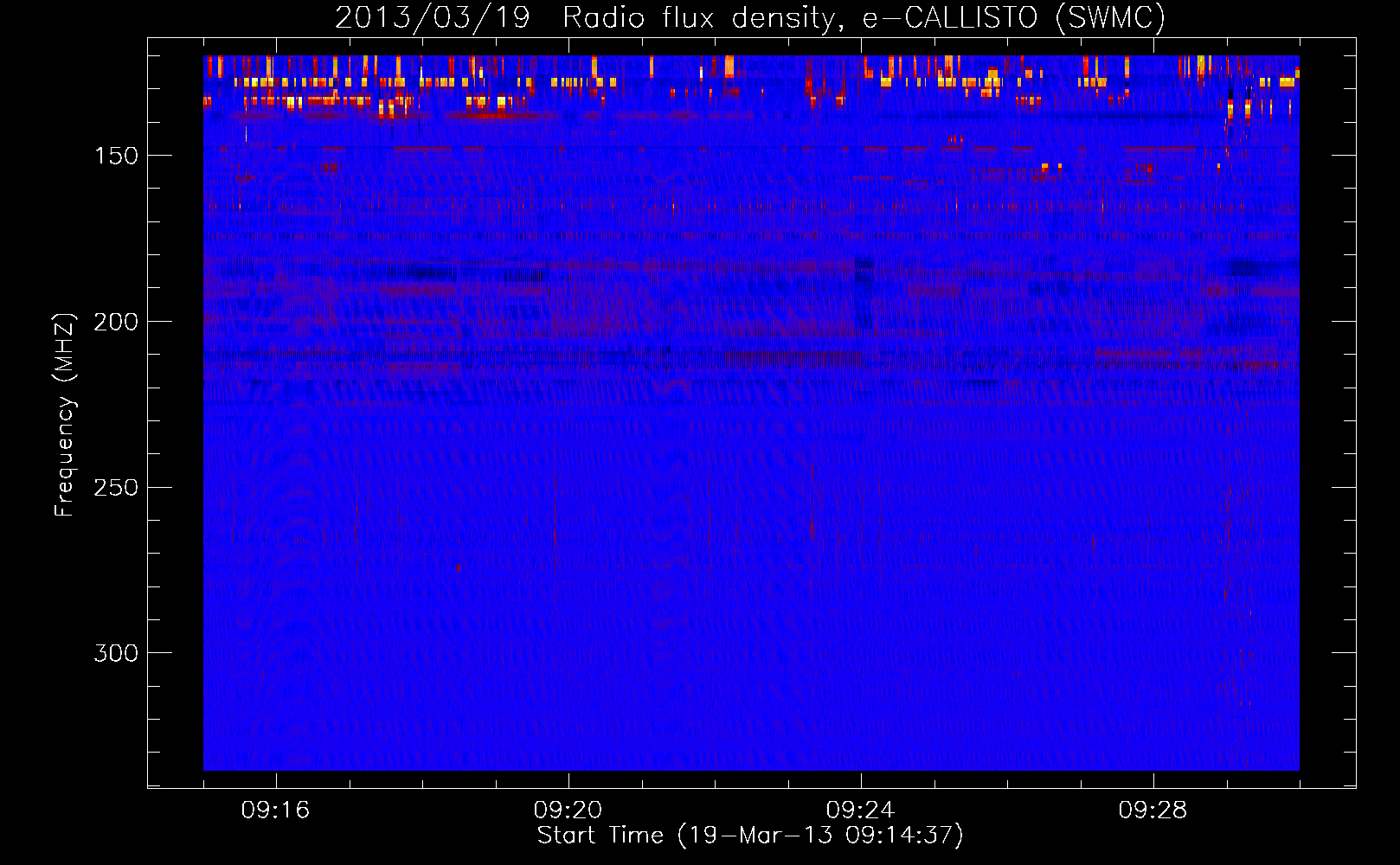Click the "Start Time (19-Mar-13 09:14:37)" label

point(750,836)
